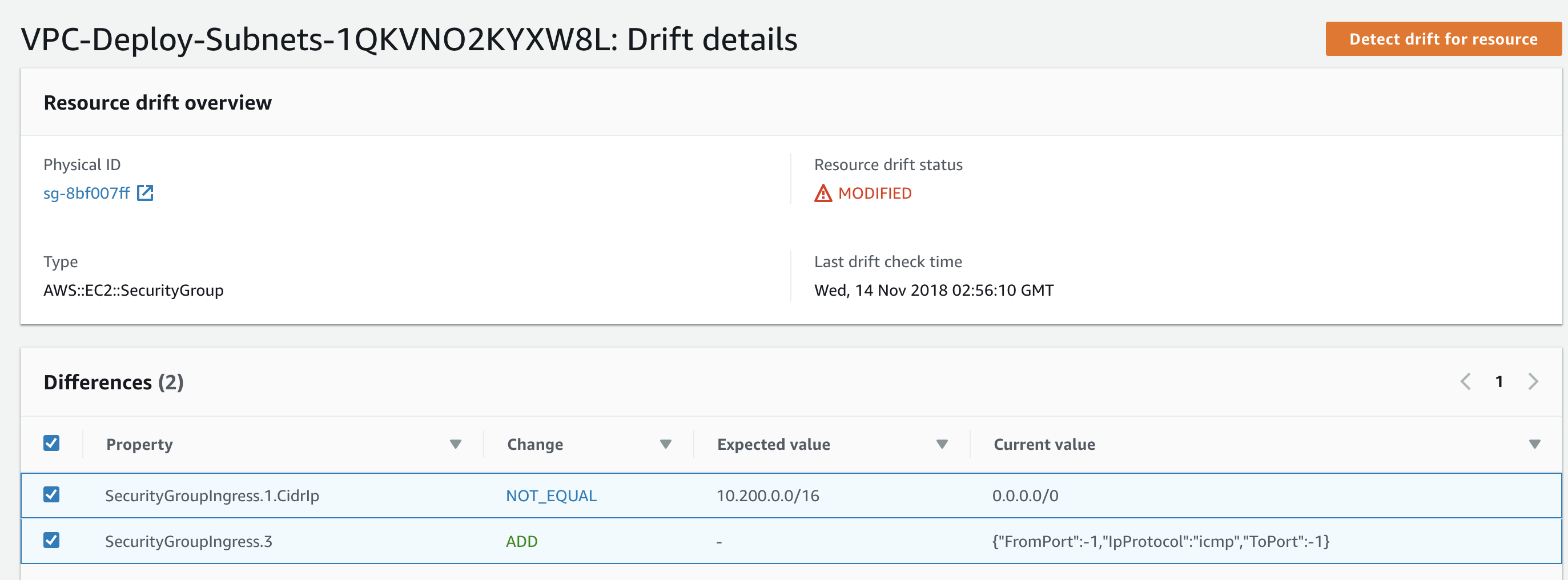Viewport: 1568px width, 580px height.
Task: Open the Change column filter arrow
Action: [x=665, y=444]
